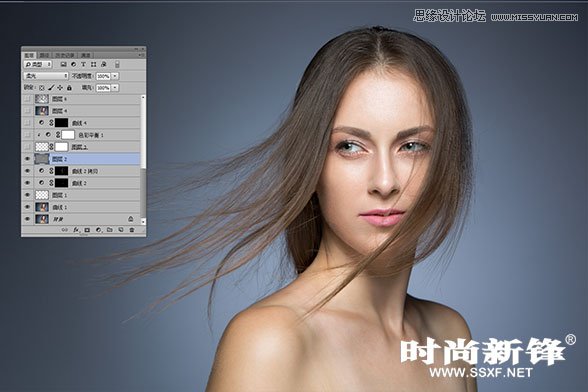Click the add layer mask icon

(x=87, y=230)
